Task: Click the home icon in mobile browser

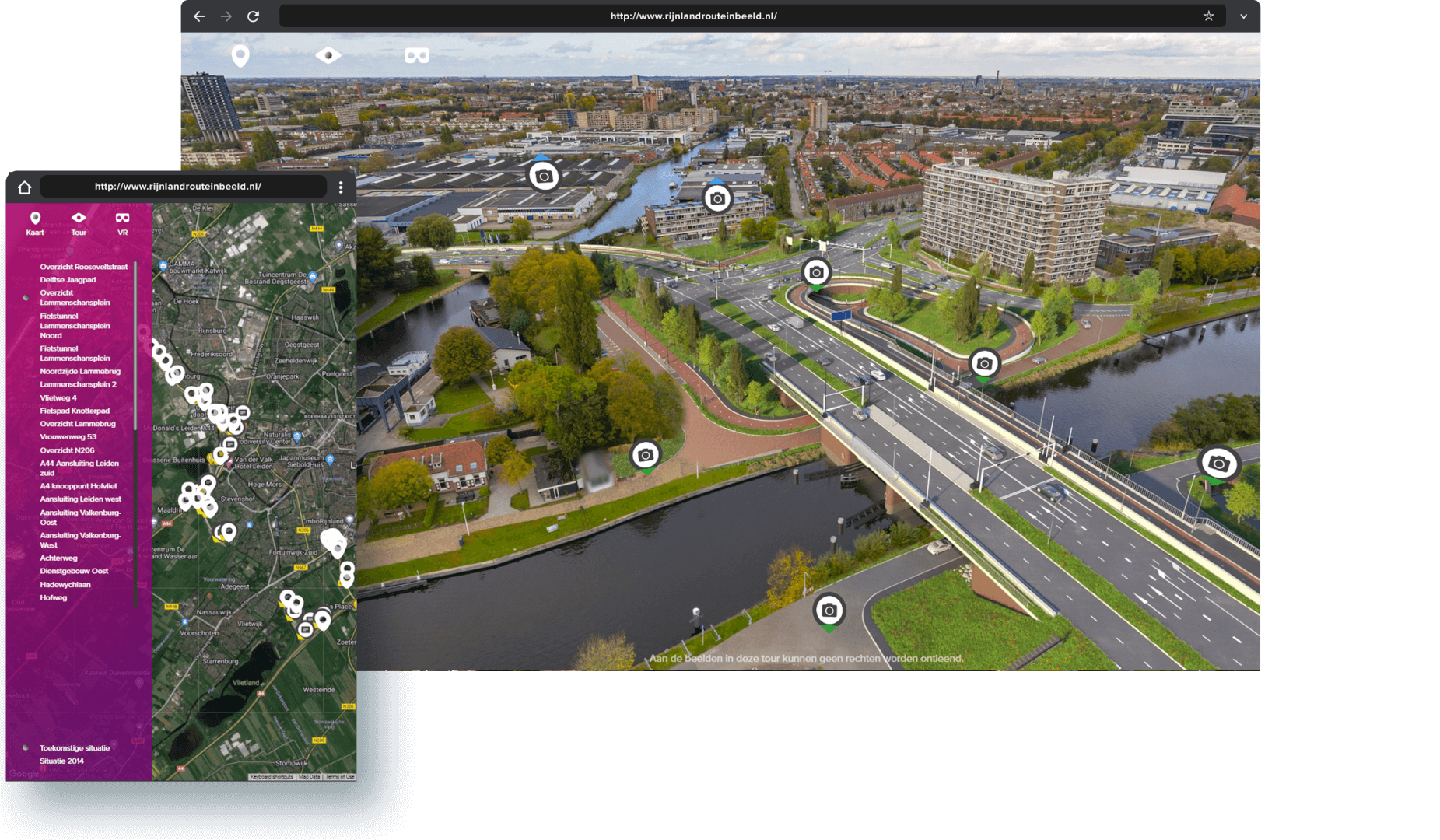Action: (25, 187)
